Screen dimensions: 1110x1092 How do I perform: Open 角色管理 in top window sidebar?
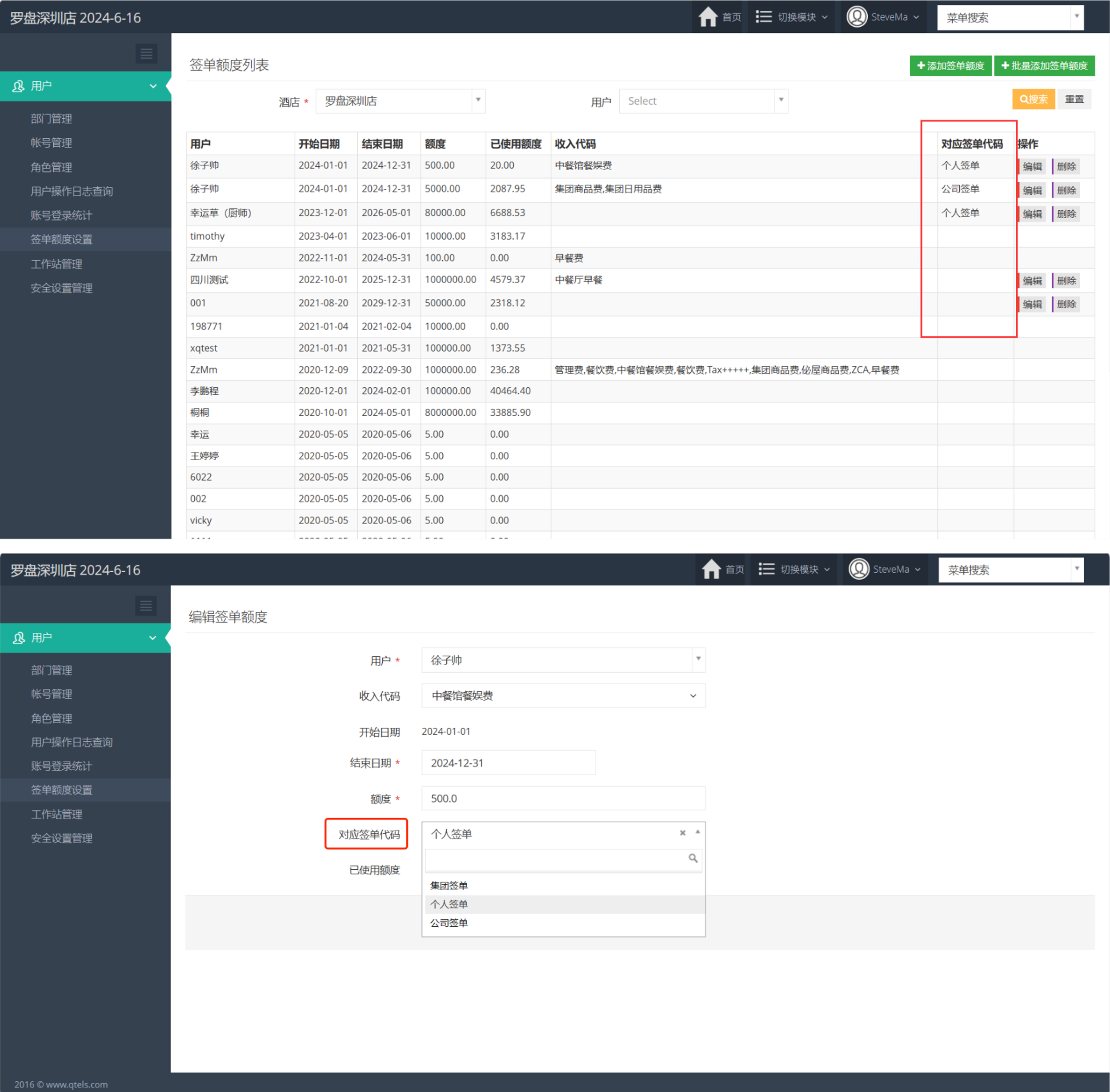point(51,168)
